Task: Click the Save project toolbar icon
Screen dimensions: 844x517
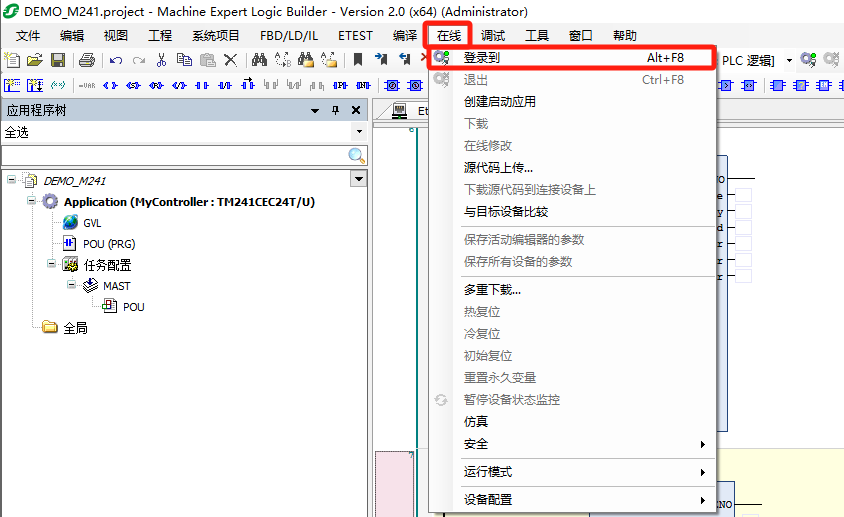Action: click(58, 60)
